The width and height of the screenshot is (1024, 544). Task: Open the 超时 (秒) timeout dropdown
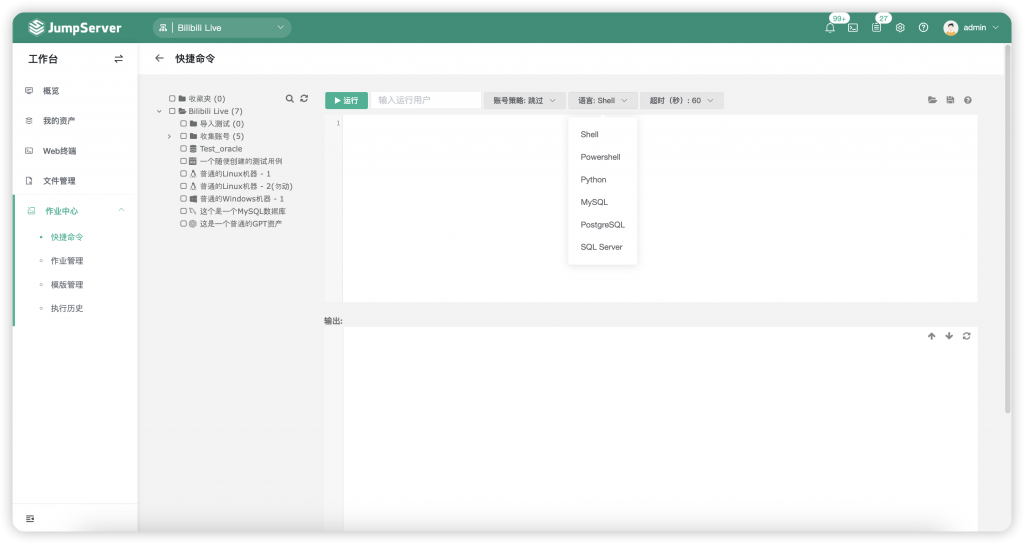pyautogui.click(x=681, y=101)
